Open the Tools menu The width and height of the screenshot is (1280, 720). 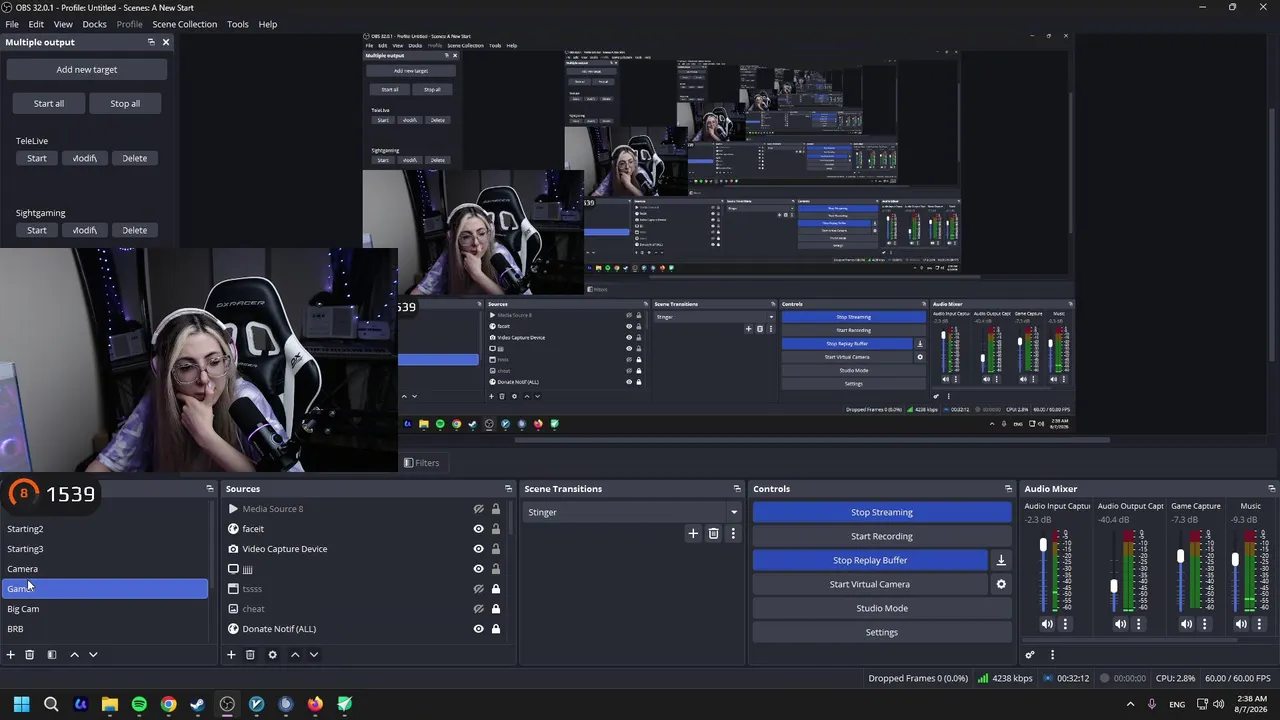coord(238,24)
